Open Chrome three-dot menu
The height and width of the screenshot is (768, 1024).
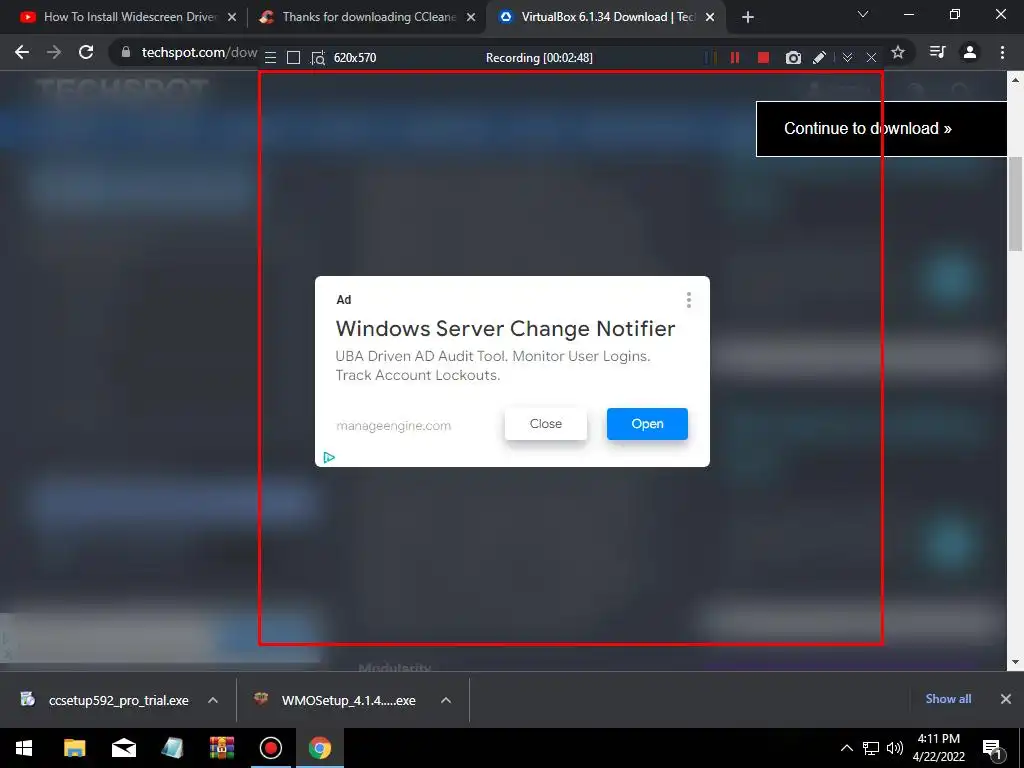point(1002,52)
